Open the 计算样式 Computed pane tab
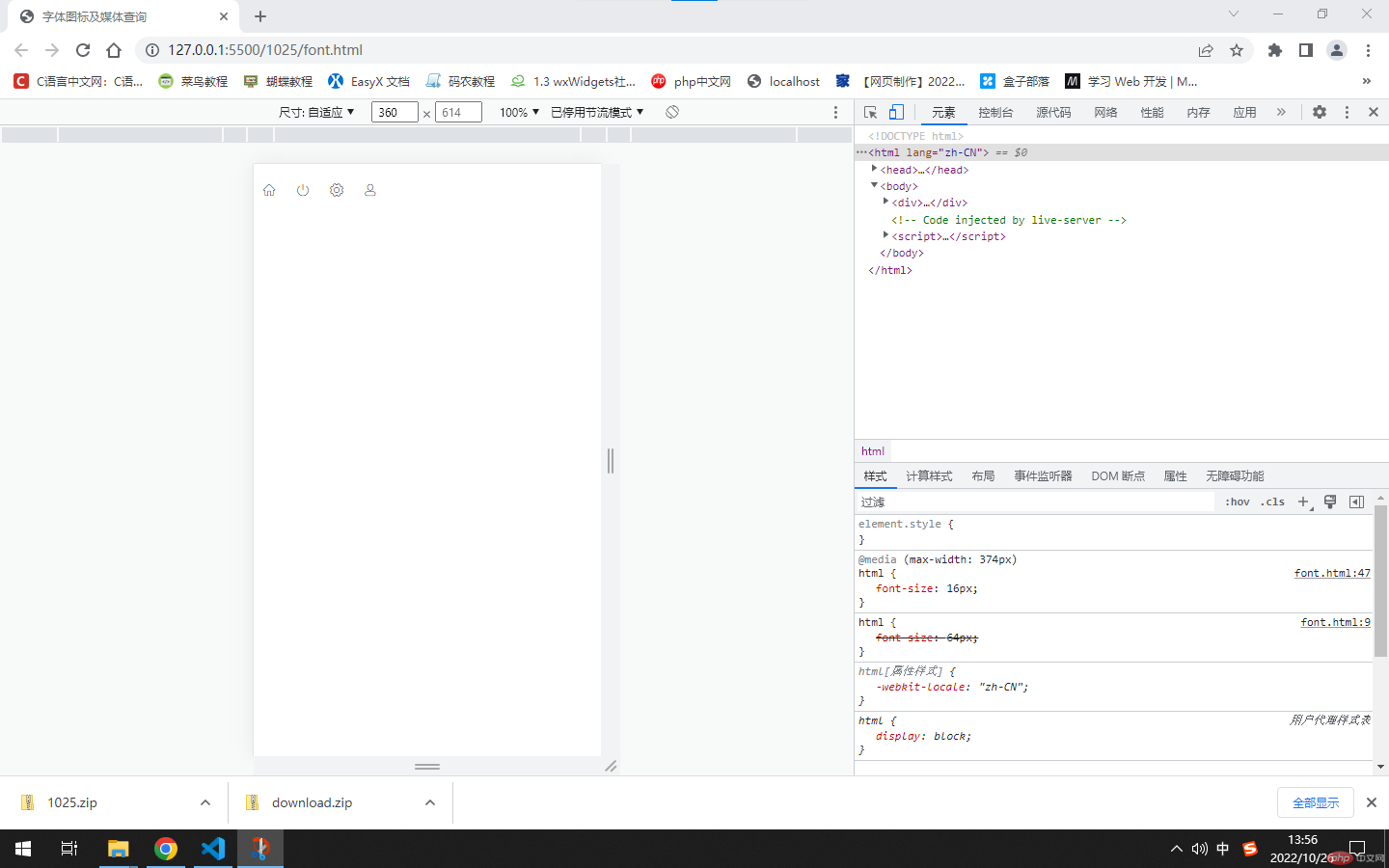 point(929,476)
